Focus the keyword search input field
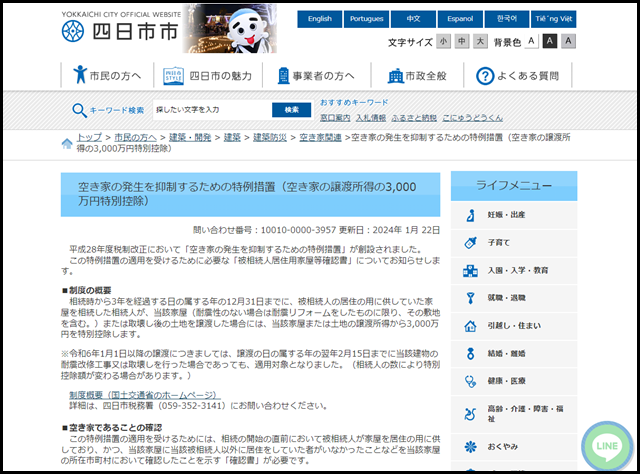Viewport: 640px width, 474px height. point(212,110)
